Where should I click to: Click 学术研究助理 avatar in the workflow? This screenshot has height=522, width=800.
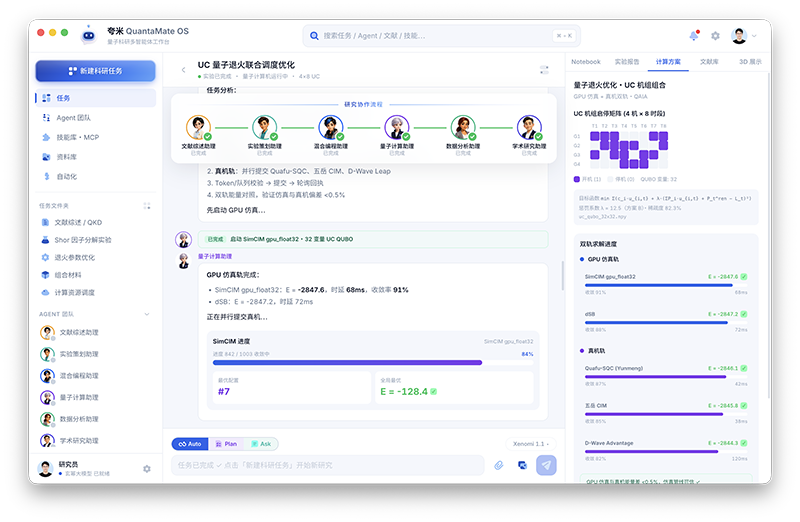529,128
